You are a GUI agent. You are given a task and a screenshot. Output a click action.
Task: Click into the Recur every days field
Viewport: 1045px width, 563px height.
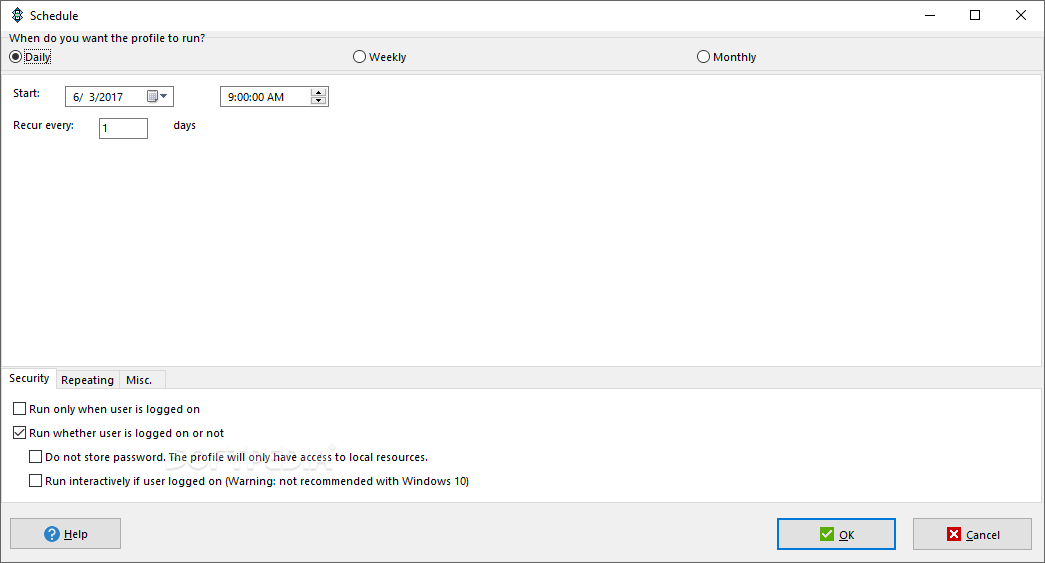tap(123, 128)
